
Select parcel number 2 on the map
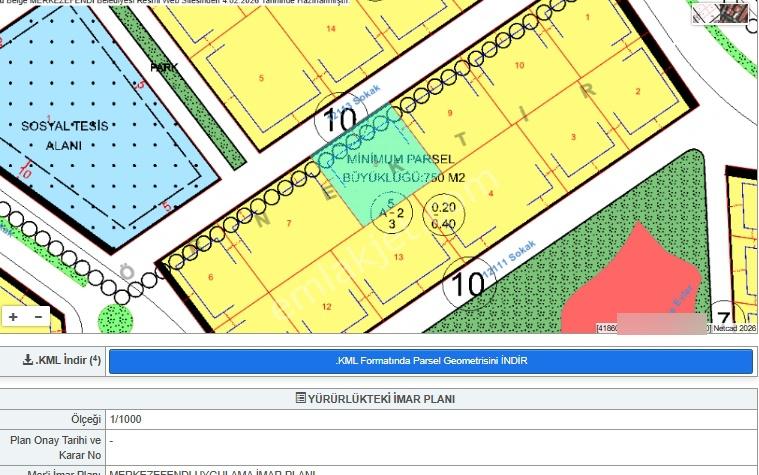[638, 91]
